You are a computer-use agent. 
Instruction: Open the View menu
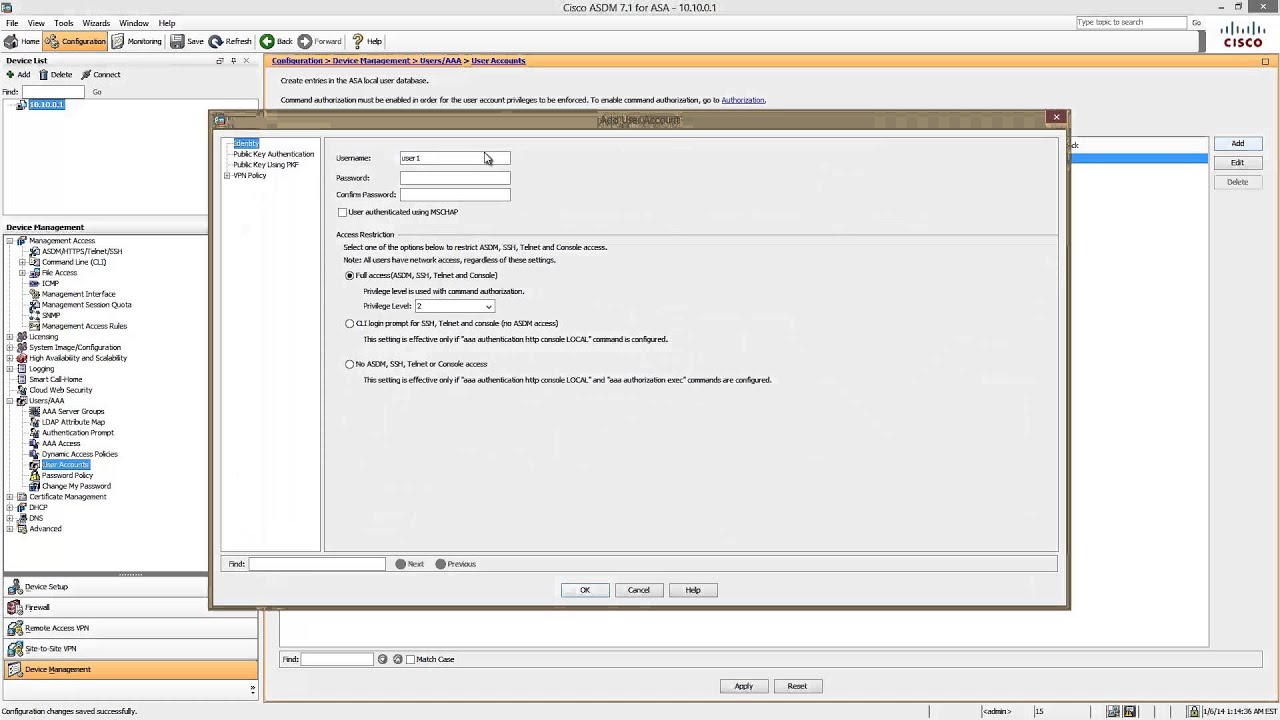36,22
